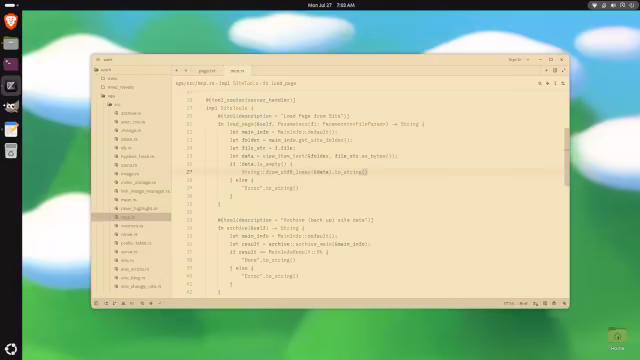Image resolution: width=640 pixels, height=360 pixels.
Task: Open the user menu chevron beside Sign In
Action: coord(528,60)
